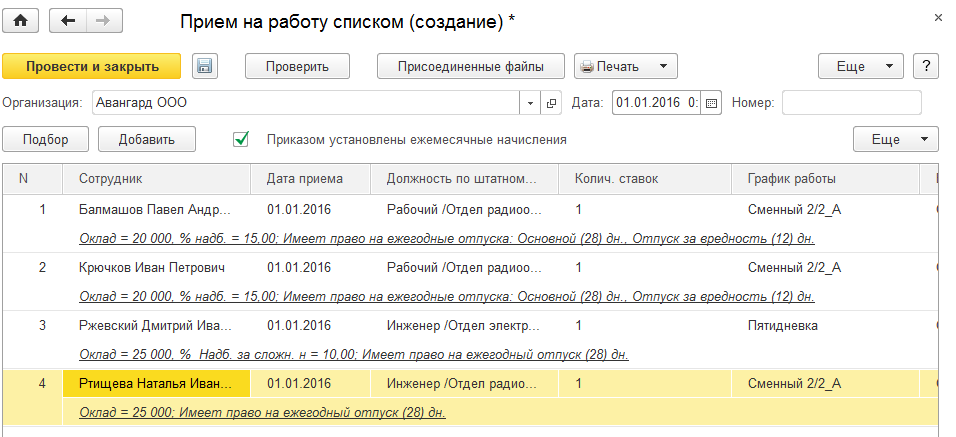The image size is (956, 437).
Task: Toggle the monthly accruals order checkbox
Action: [x=240, y=140]
